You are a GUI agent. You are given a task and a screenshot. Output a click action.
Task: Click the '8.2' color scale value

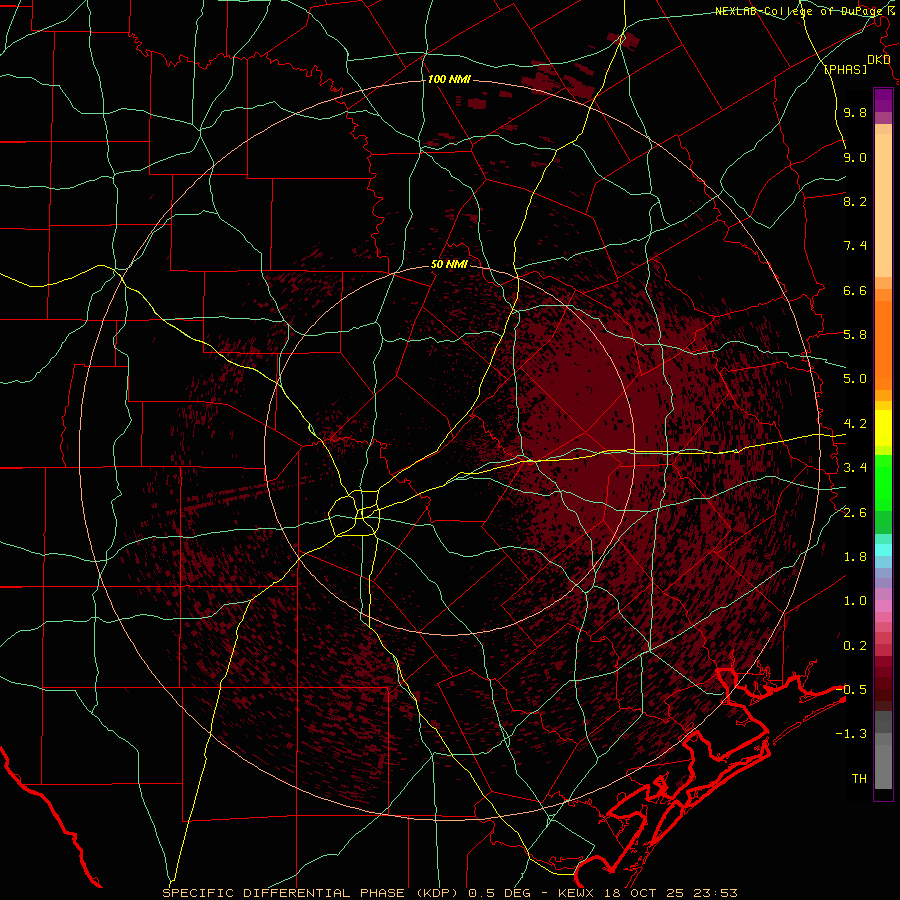pyautogui.click(x=855, y=201)
